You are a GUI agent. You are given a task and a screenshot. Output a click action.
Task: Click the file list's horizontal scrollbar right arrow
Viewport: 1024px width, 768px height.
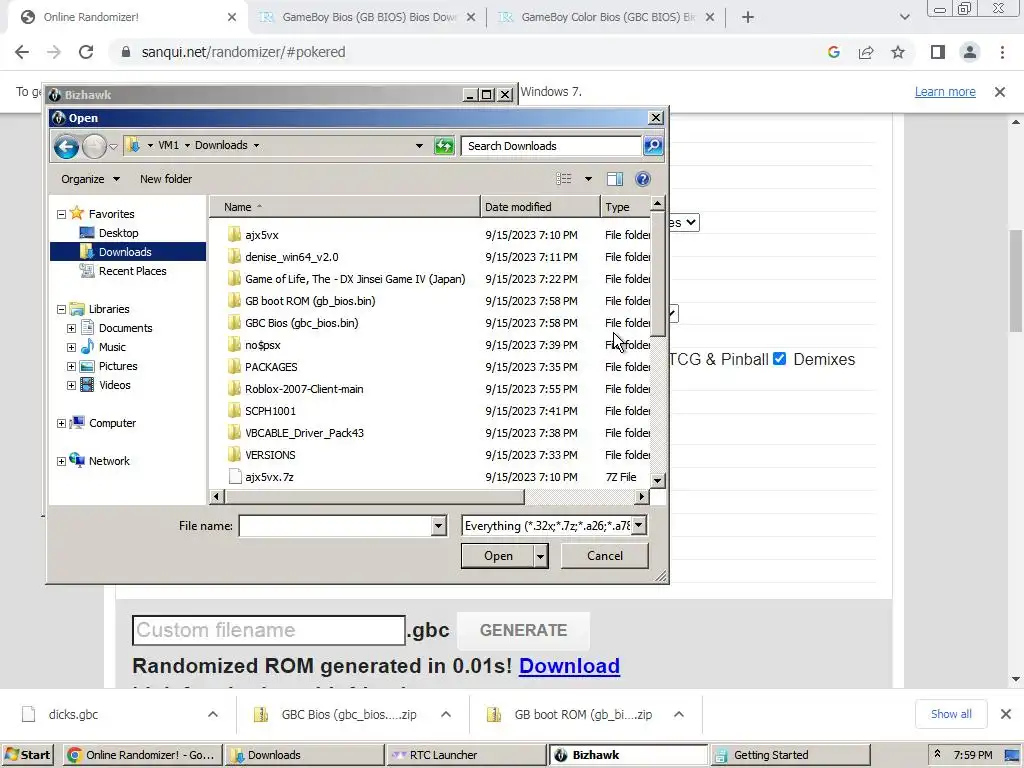click(x=642, y=497)
